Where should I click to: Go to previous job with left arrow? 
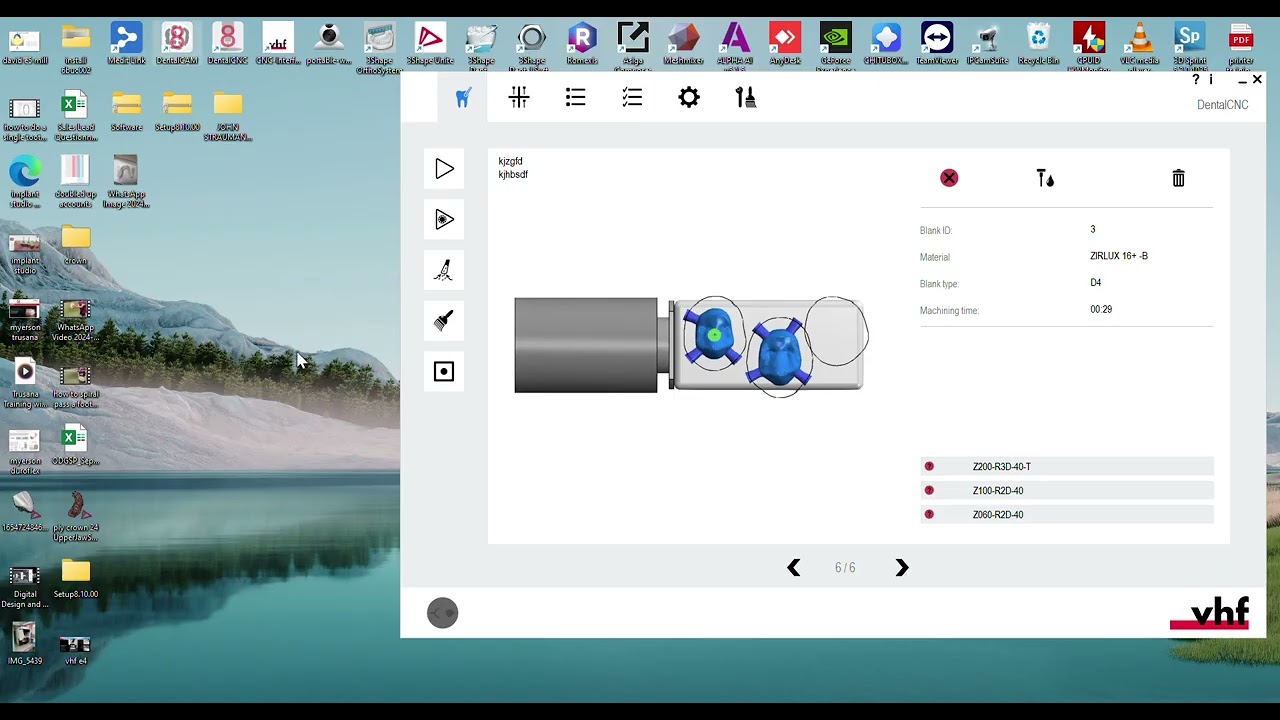[x=794, y=568]
